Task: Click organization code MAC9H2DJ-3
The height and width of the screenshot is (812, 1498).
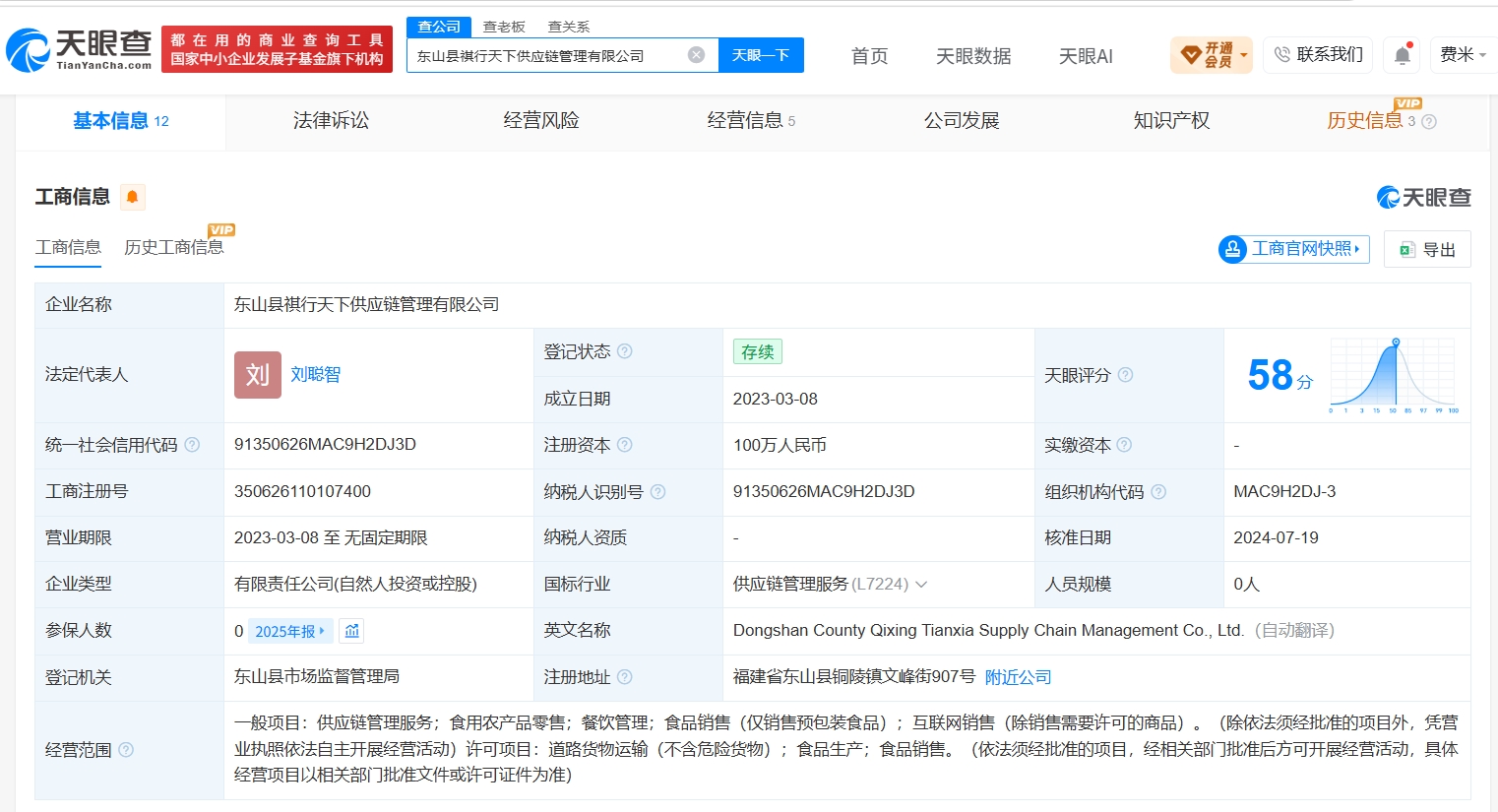Action: 1284,491
